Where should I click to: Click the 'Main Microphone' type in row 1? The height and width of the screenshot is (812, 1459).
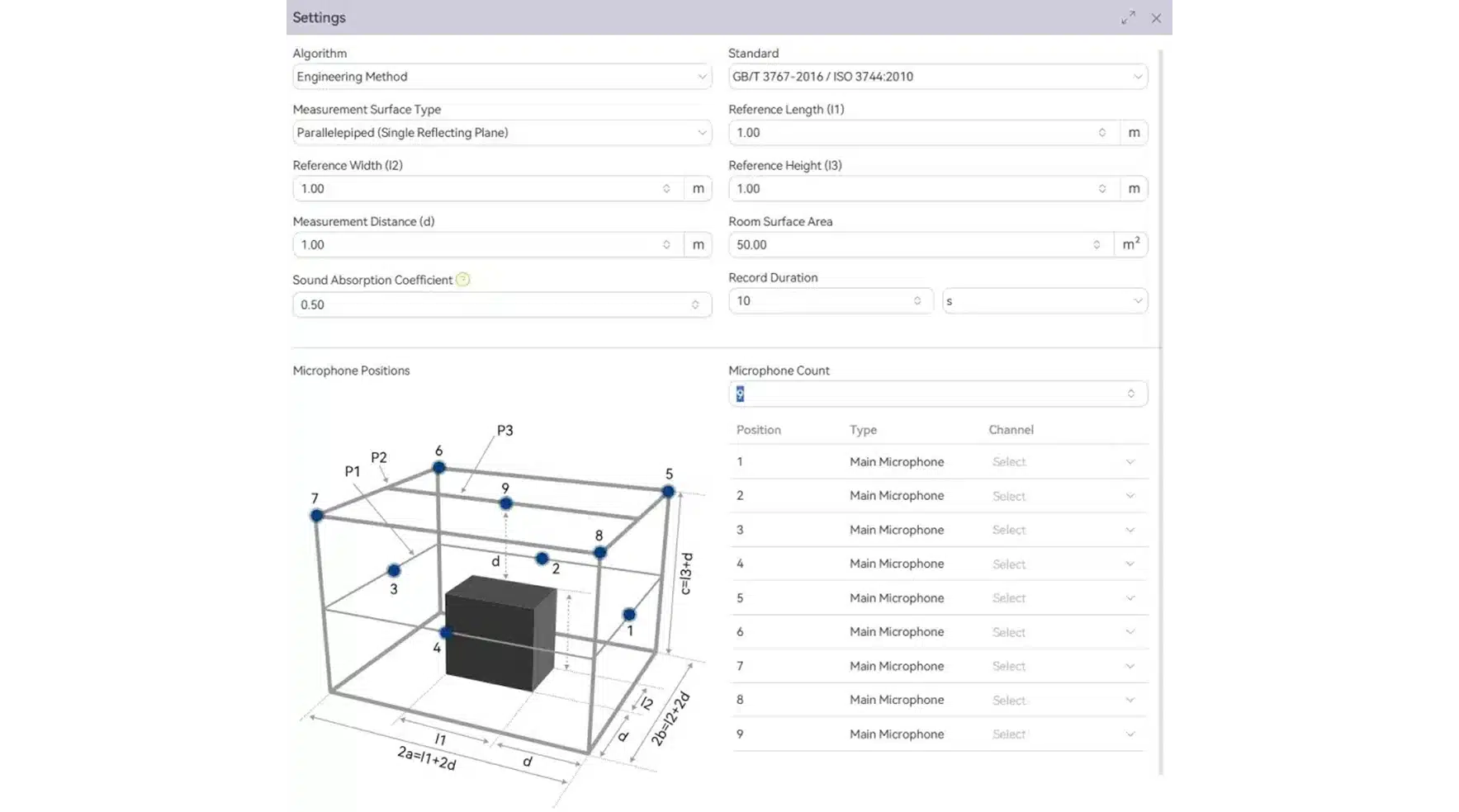(897, 462)
